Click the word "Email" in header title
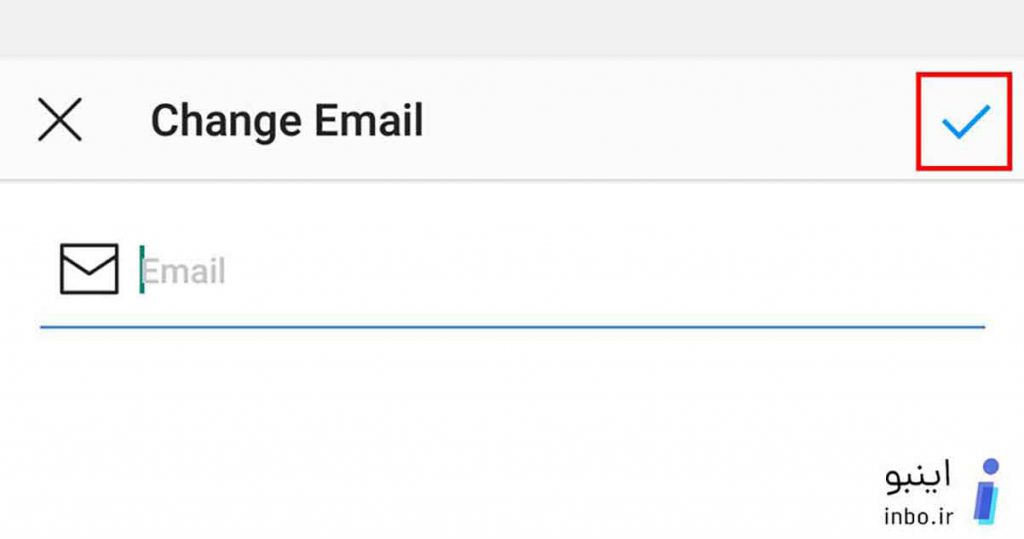The width and height of the screenshot is (1024, 539). pos(369,120)
